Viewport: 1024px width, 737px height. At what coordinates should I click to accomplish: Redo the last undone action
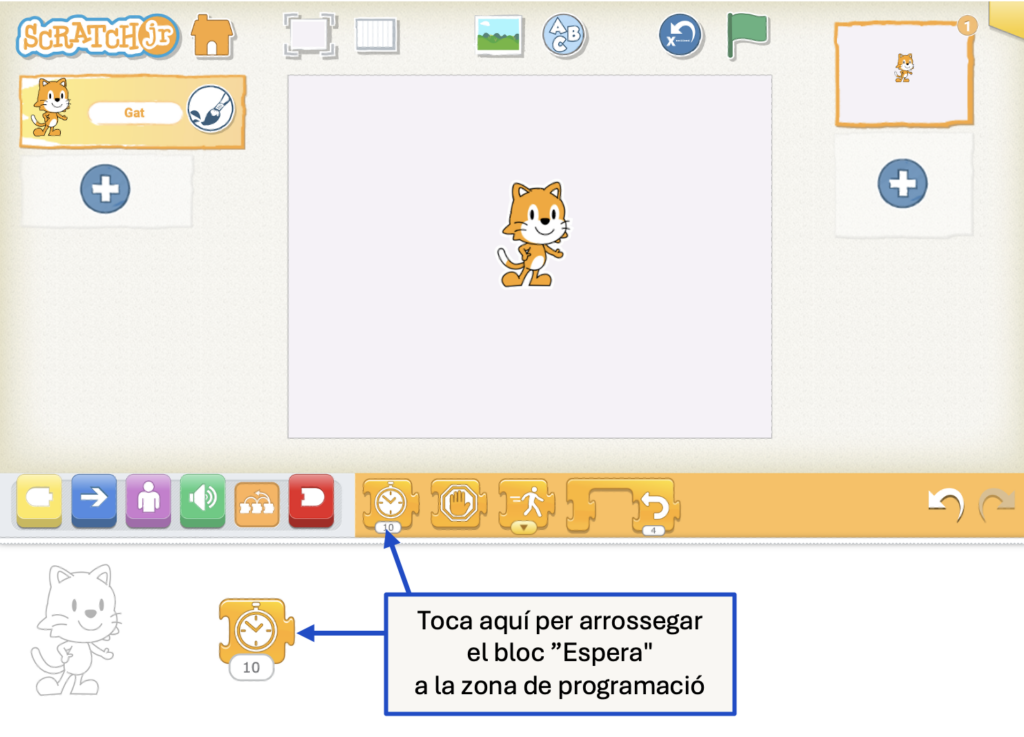996,505
